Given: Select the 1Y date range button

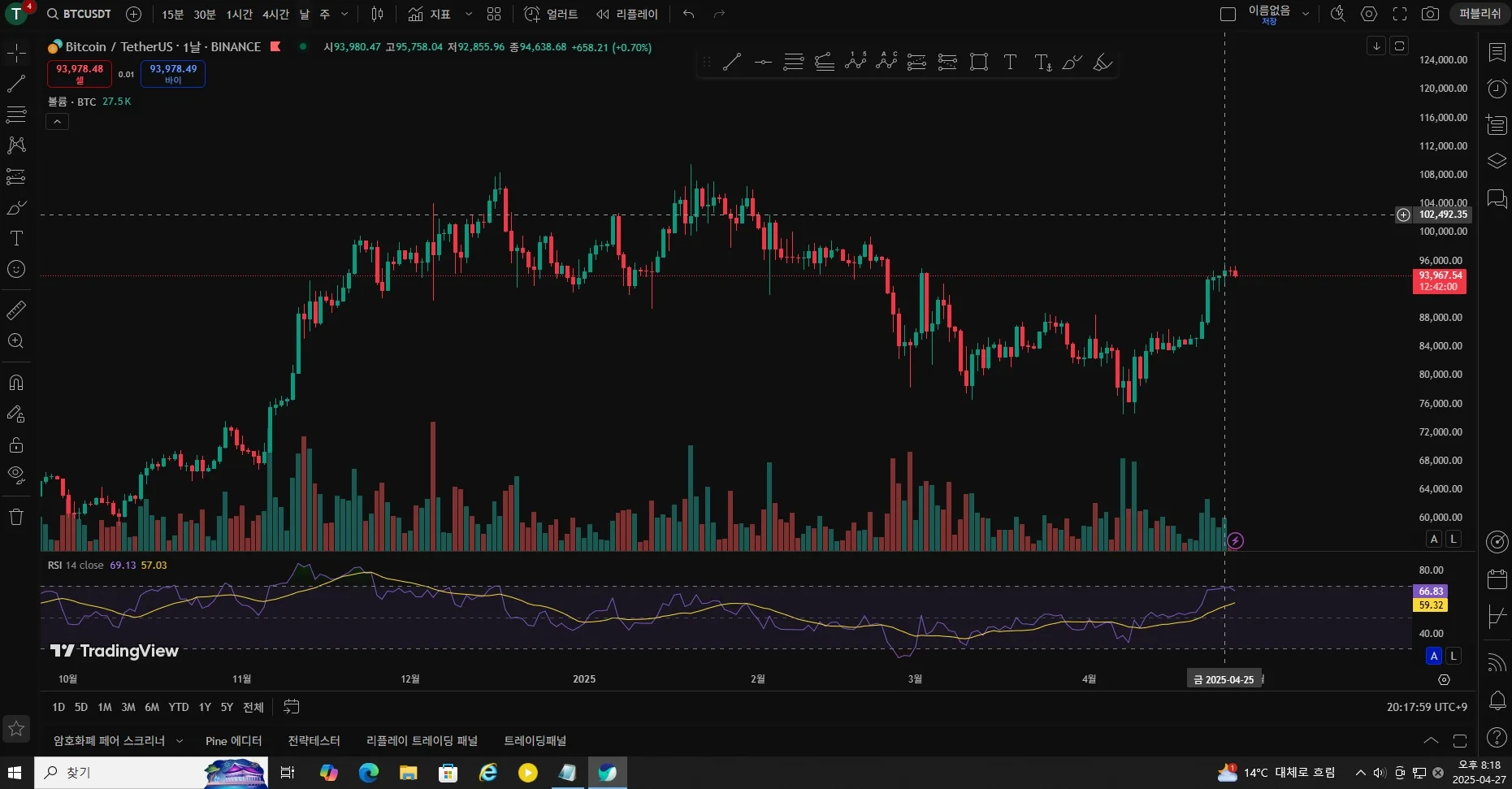Looking at the screenshot, I should tap(205, 707).
